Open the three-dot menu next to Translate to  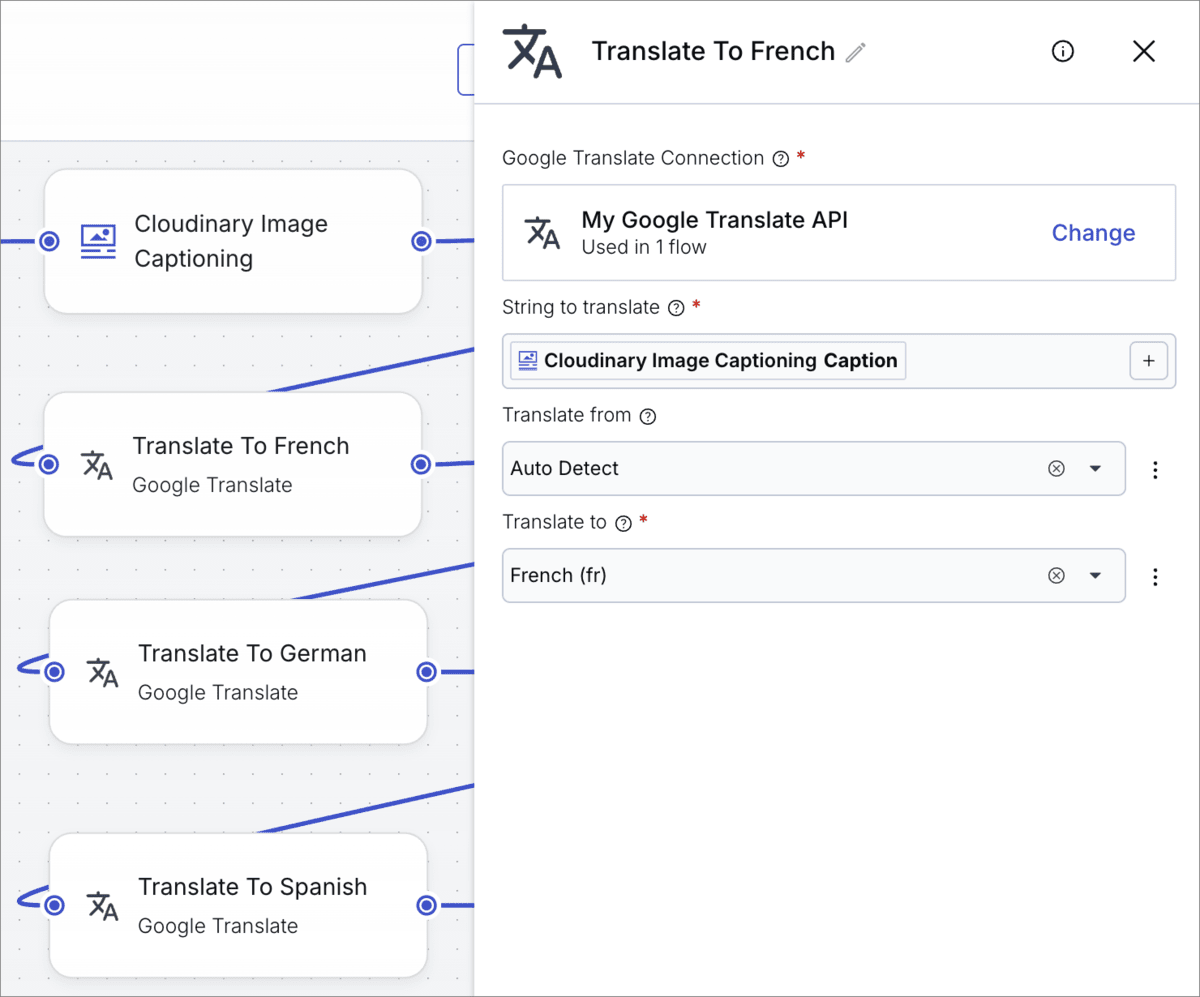pyautogui.click(x=1155, y=576)
